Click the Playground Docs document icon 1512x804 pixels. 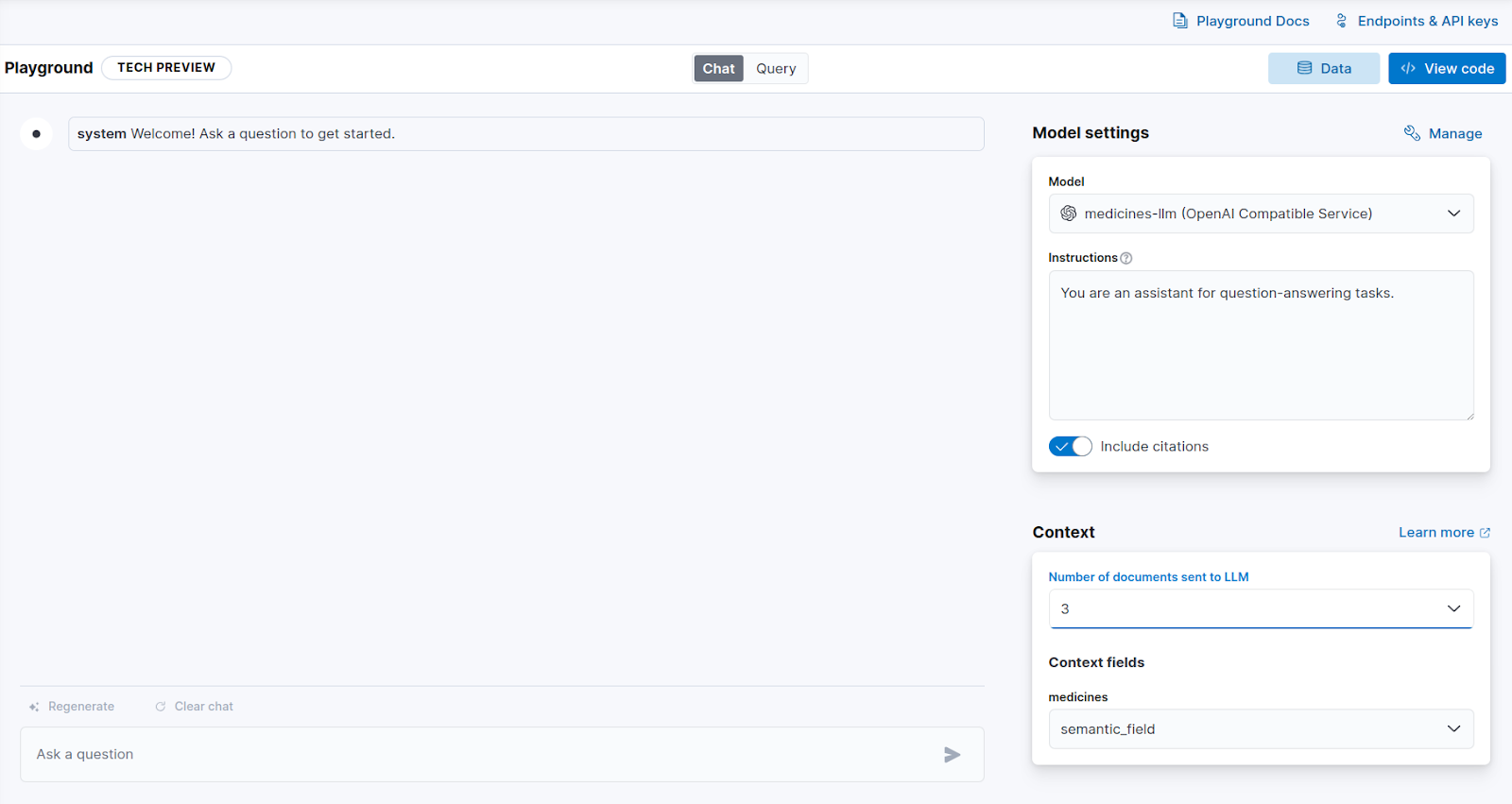(1180, 21)
